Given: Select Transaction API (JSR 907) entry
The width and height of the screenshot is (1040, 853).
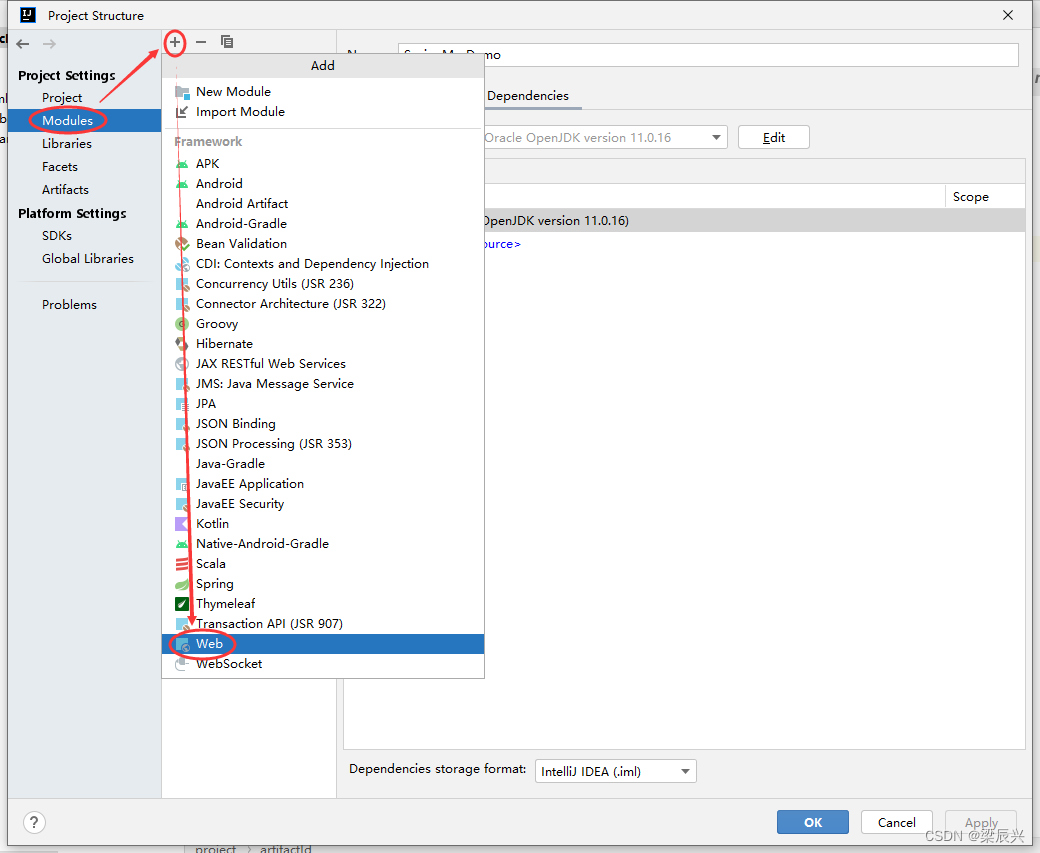Looking at the screenshot, I should pyautogui.click(x=323, y=624).
